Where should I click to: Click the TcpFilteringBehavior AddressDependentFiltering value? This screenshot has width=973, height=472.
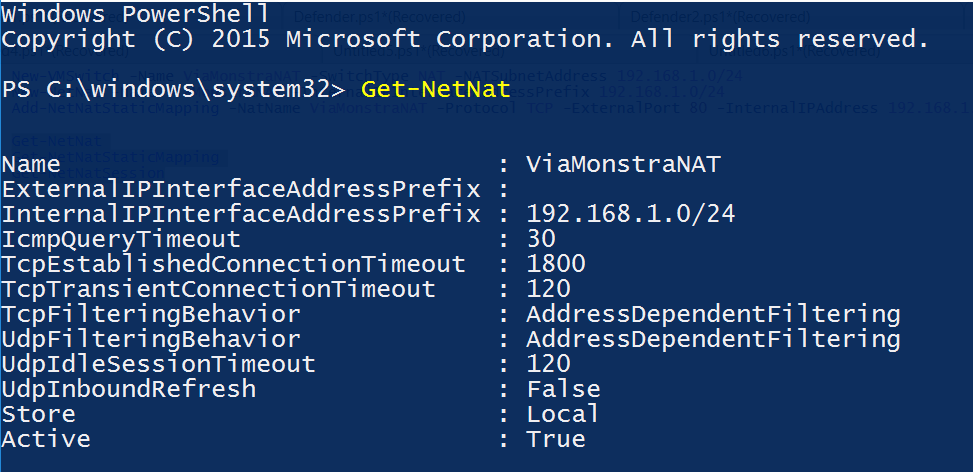coord(713,314)
